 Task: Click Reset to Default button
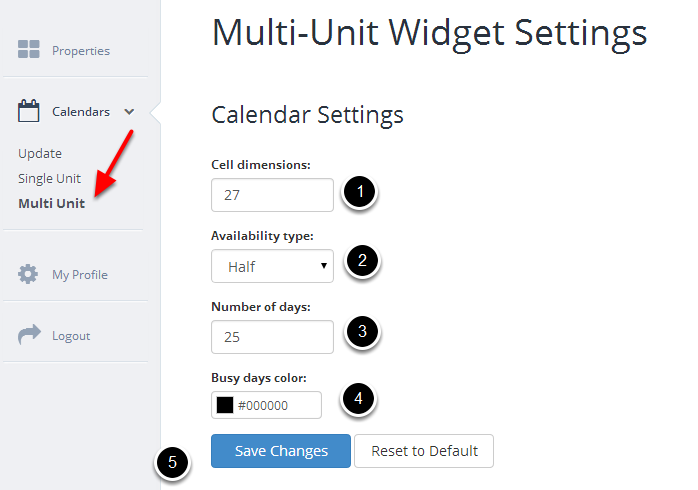pyautogui.click(x=424, y=451)
